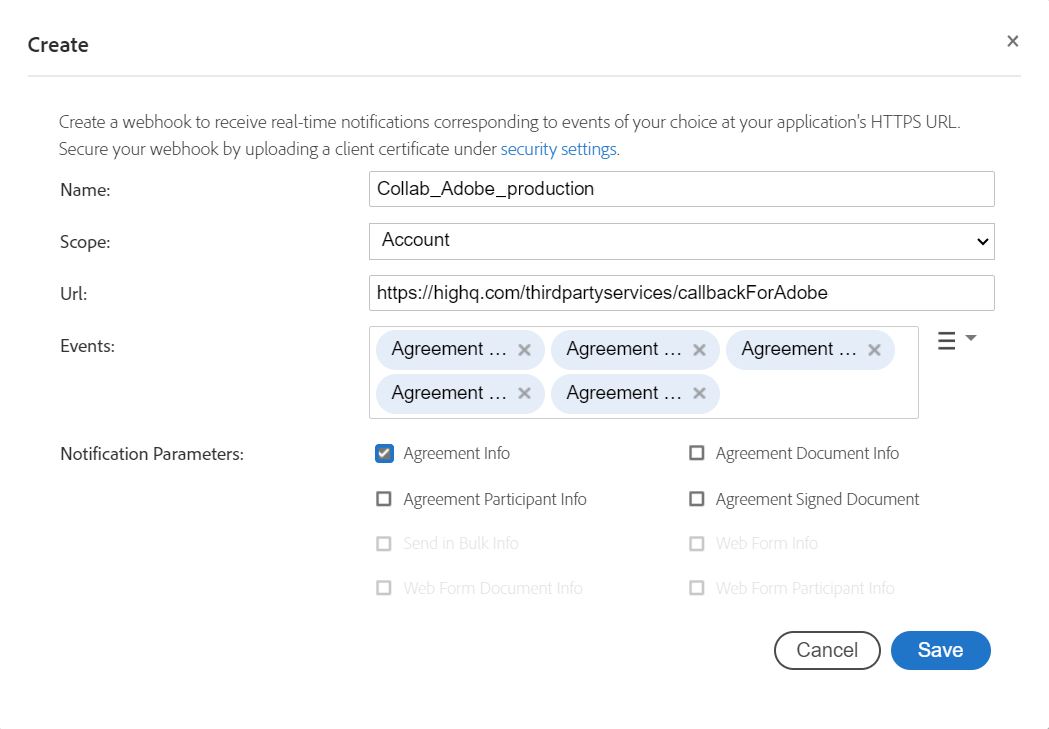1049x729 pixels.
Task: Click the security settings link
Action: (x=559, y=150)
